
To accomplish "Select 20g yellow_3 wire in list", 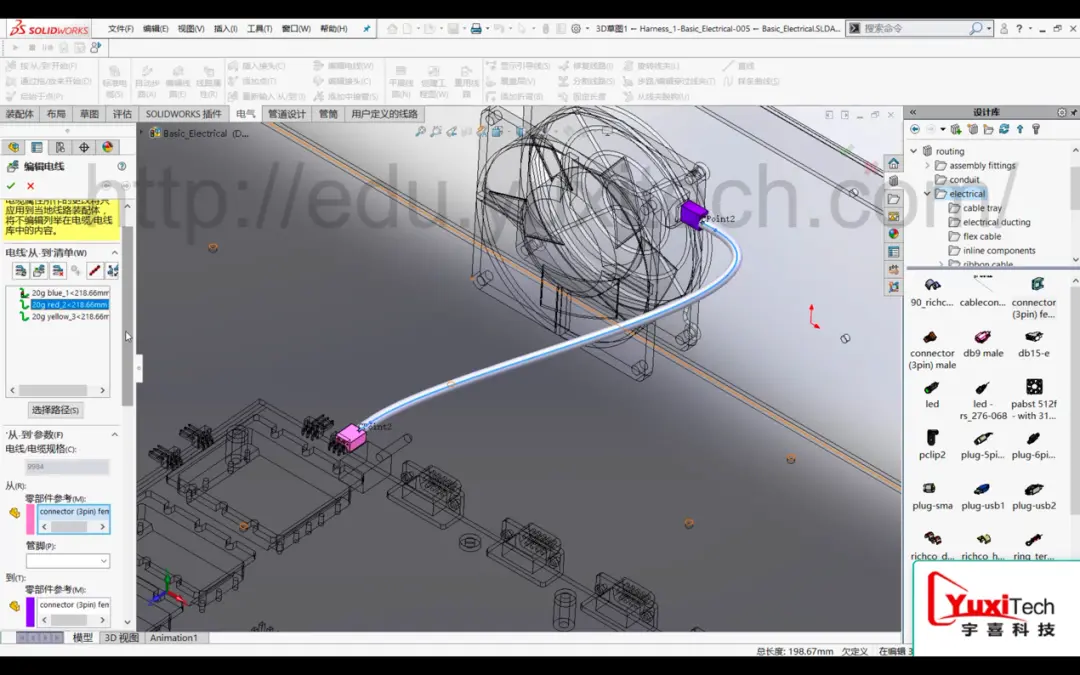I will [x=70, y=317].
